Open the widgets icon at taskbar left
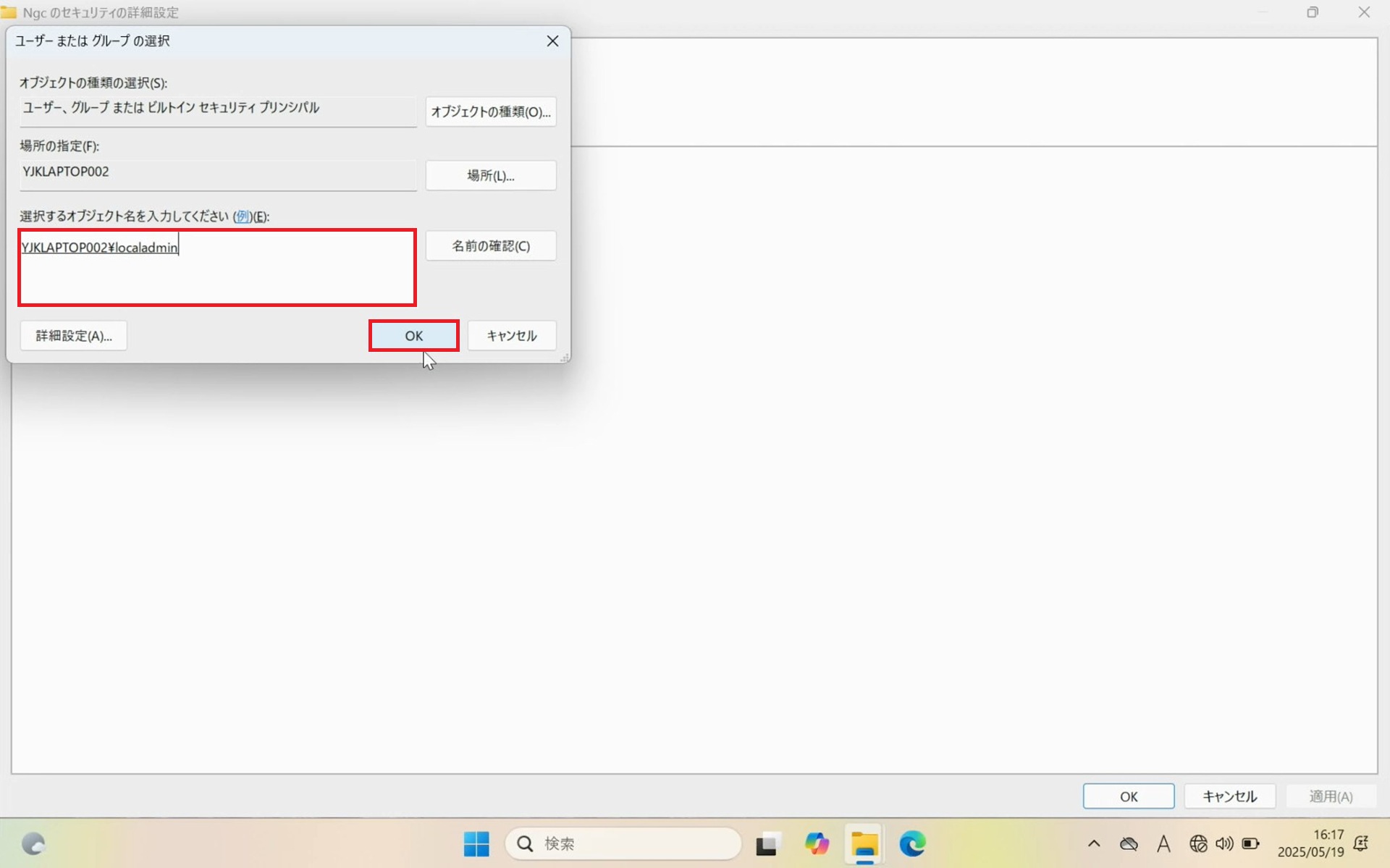Viewport: 1390px width, 868px height. click(x=33, y=843)
